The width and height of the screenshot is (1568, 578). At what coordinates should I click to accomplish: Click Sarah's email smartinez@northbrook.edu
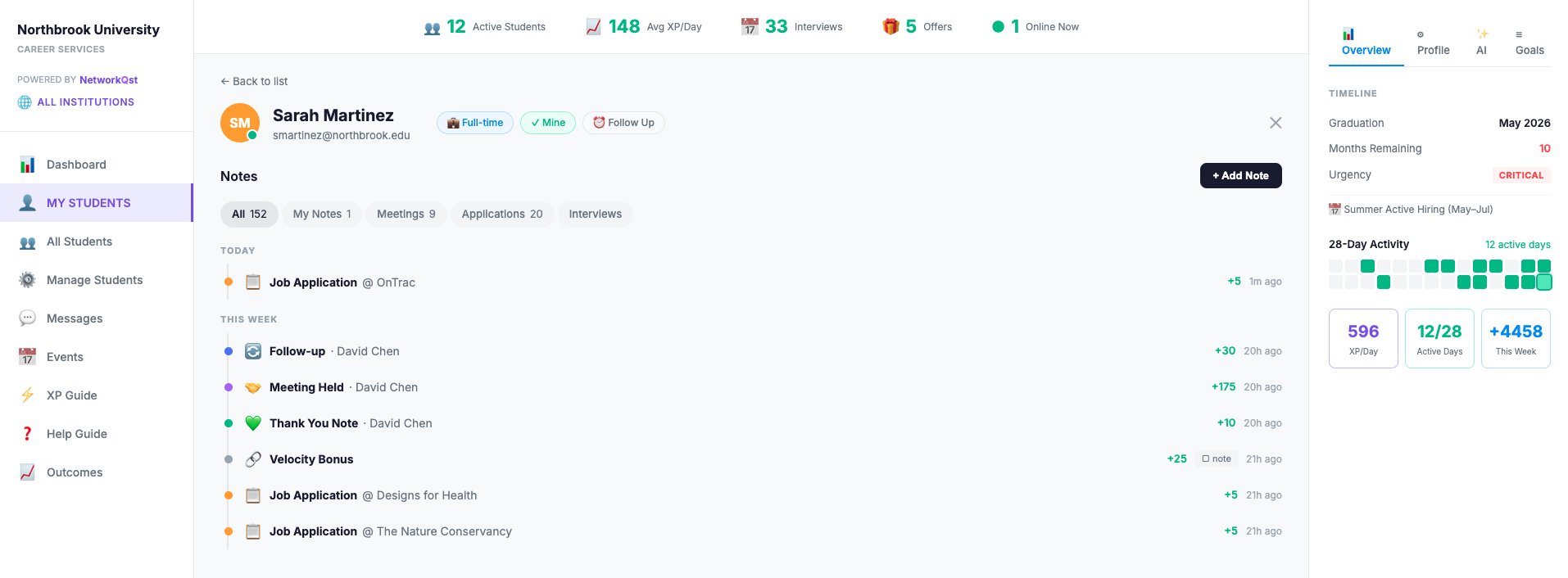point(342,136)
